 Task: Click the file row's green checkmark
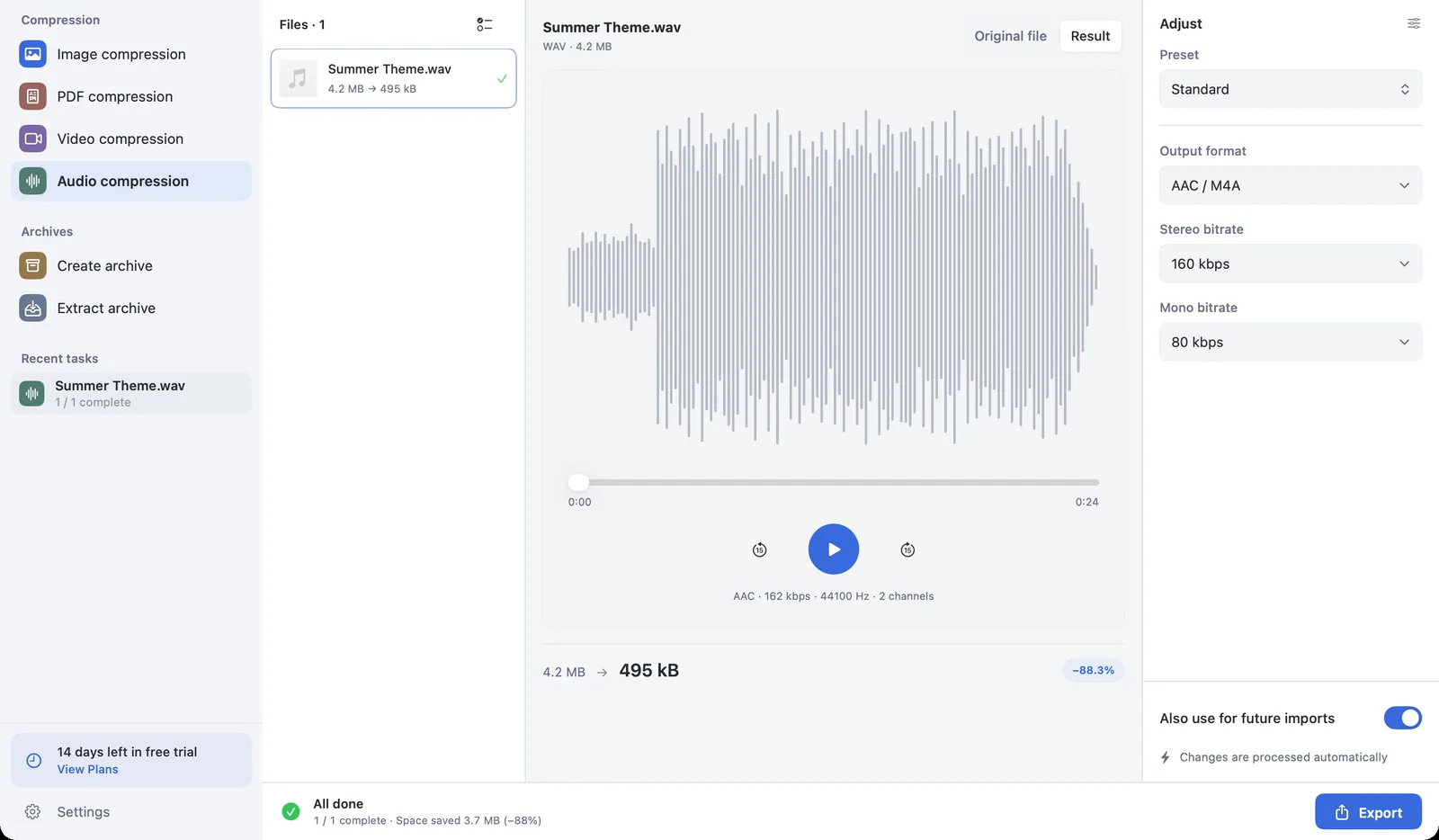pyautogui.click(x=502, y=78)
